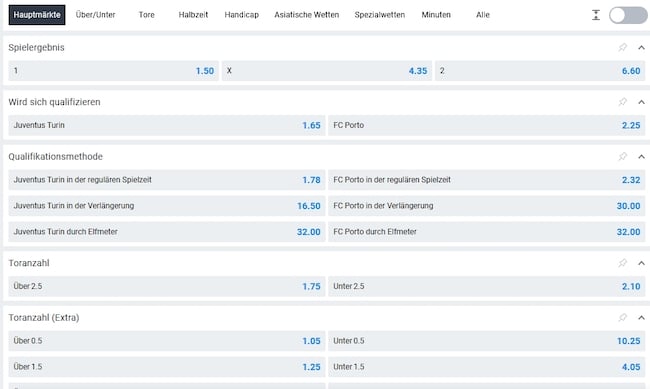Switch to the Minuten tab
Screen dimensions: 650x389
(436, 15)
